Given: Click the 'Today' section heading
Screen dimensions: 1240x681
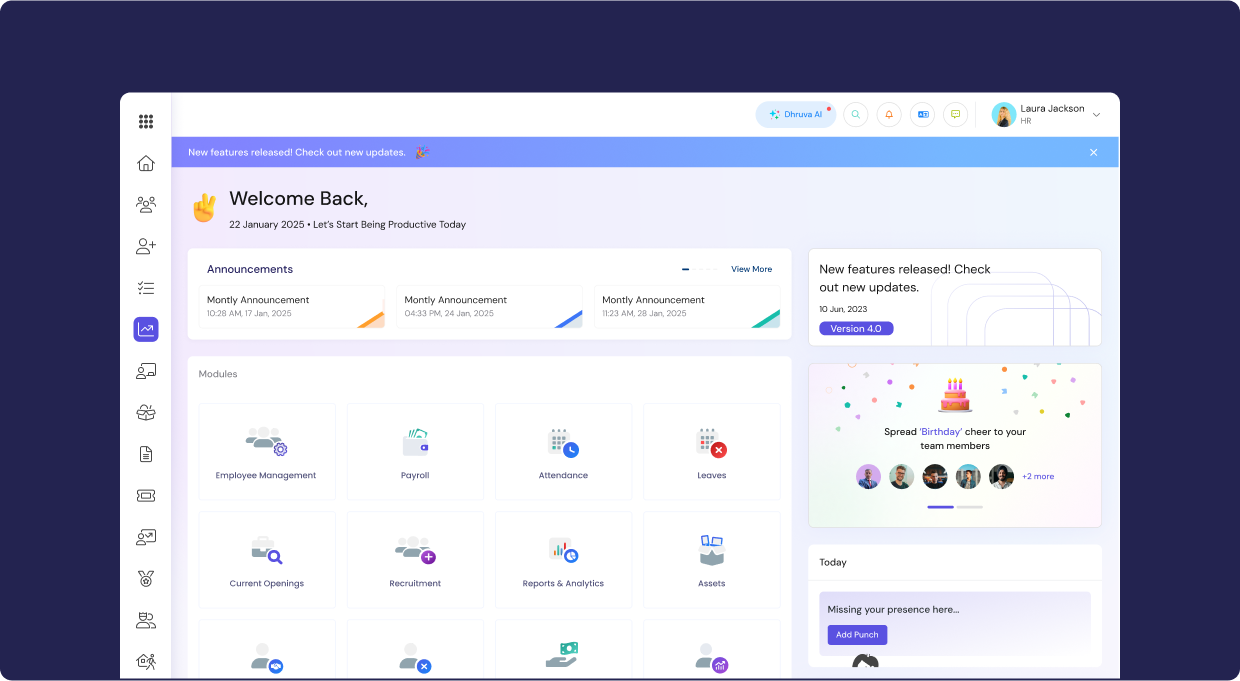Looking at the screenshot, I should point(833,562).
